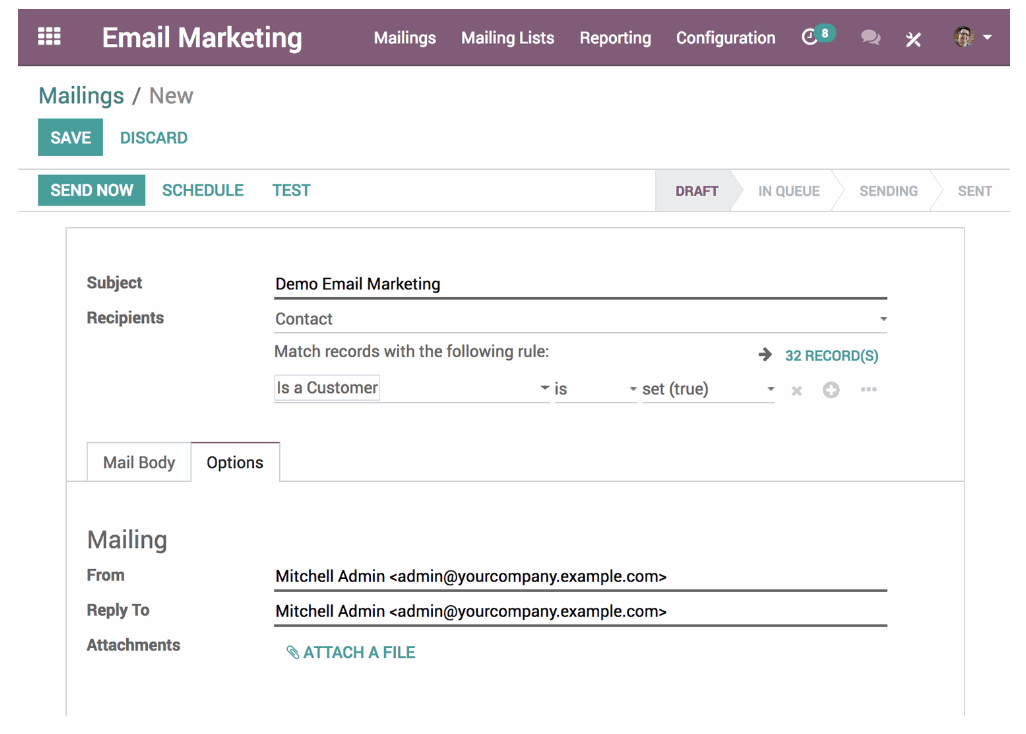
Task: View the 32 RECORD(S) link
Action: (832, 355)
